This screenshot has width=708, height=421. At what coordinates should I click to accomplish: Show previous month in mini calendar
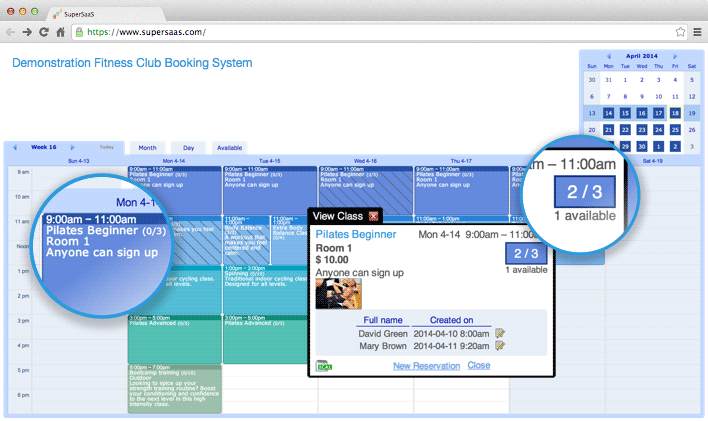(607, 57)
